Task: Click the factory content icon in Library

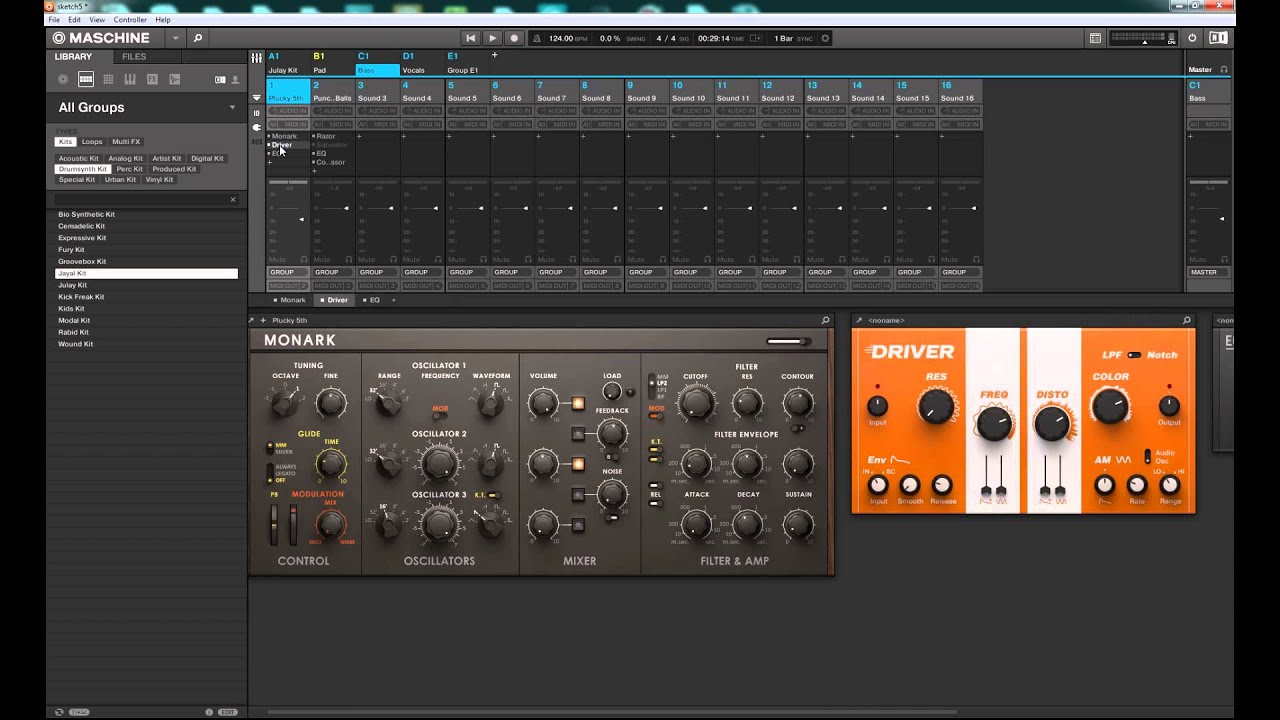Action: (x=220, y=79)
